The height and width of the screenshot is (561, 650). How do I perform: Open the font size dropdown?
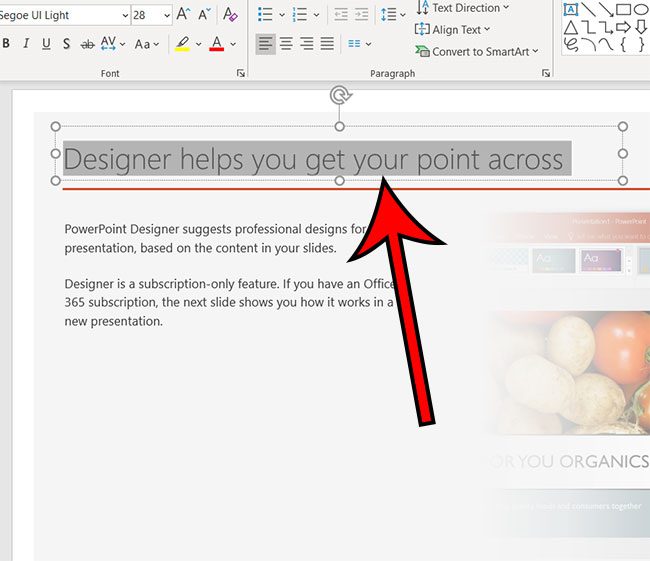click(165, 16)
